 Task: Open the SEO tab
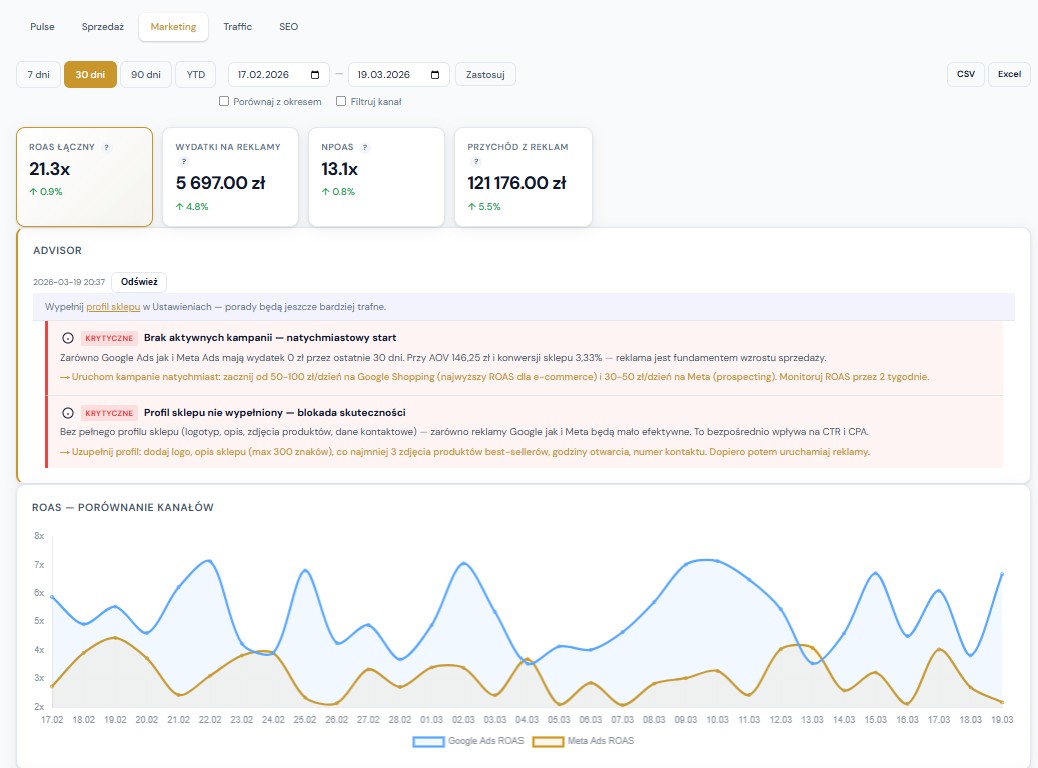coord(289,27)
